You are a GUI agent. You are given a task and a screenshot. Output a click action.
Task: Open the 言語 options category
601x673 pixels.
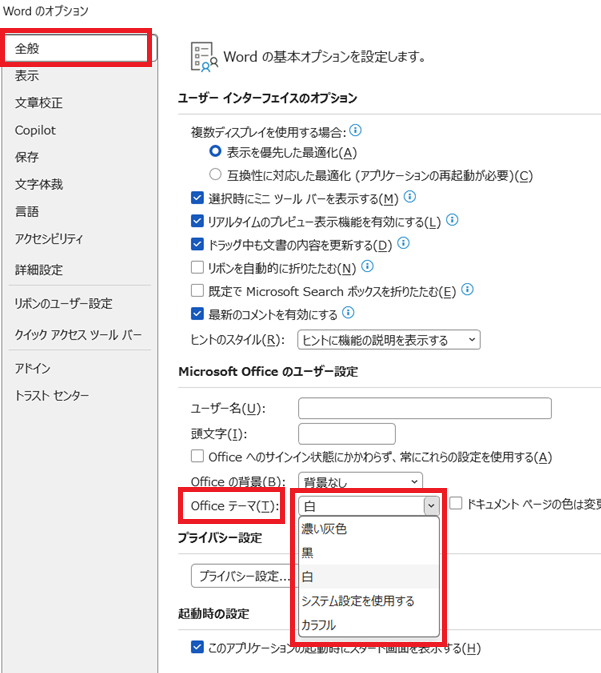pos(27,211)
